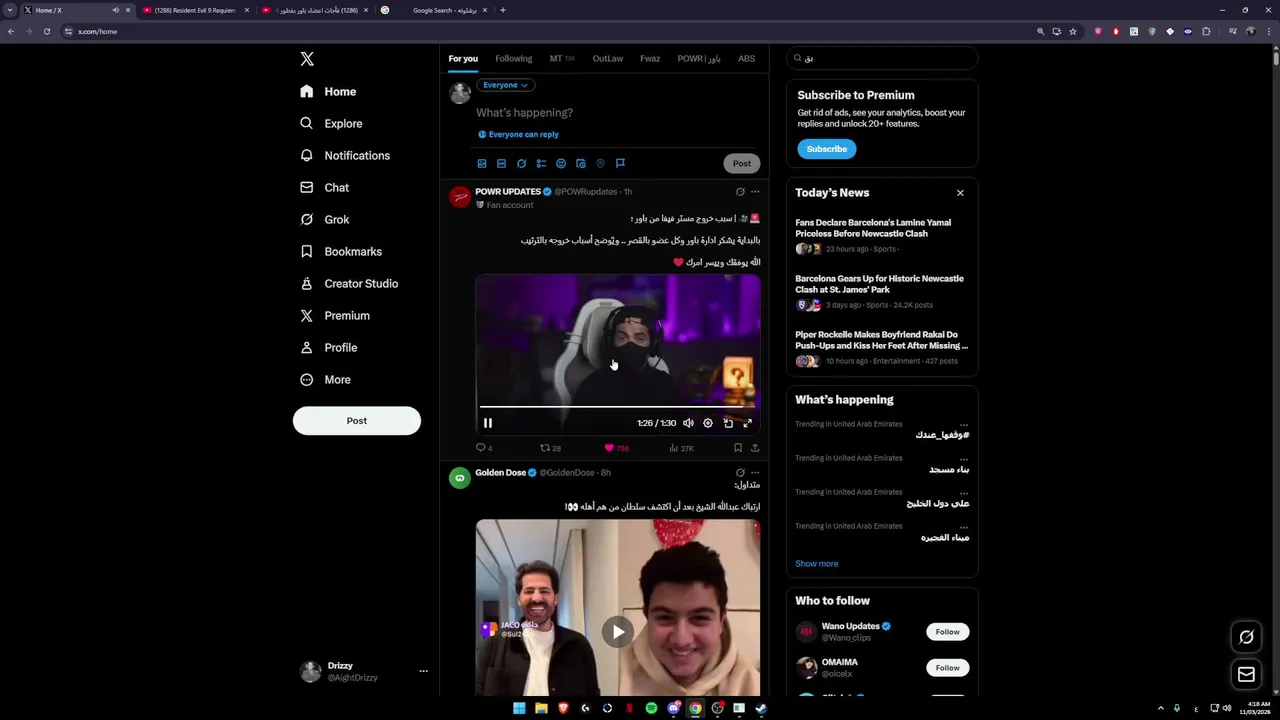
Task: Open Bookmarks from the sidebar
Action: pos(341,251)
